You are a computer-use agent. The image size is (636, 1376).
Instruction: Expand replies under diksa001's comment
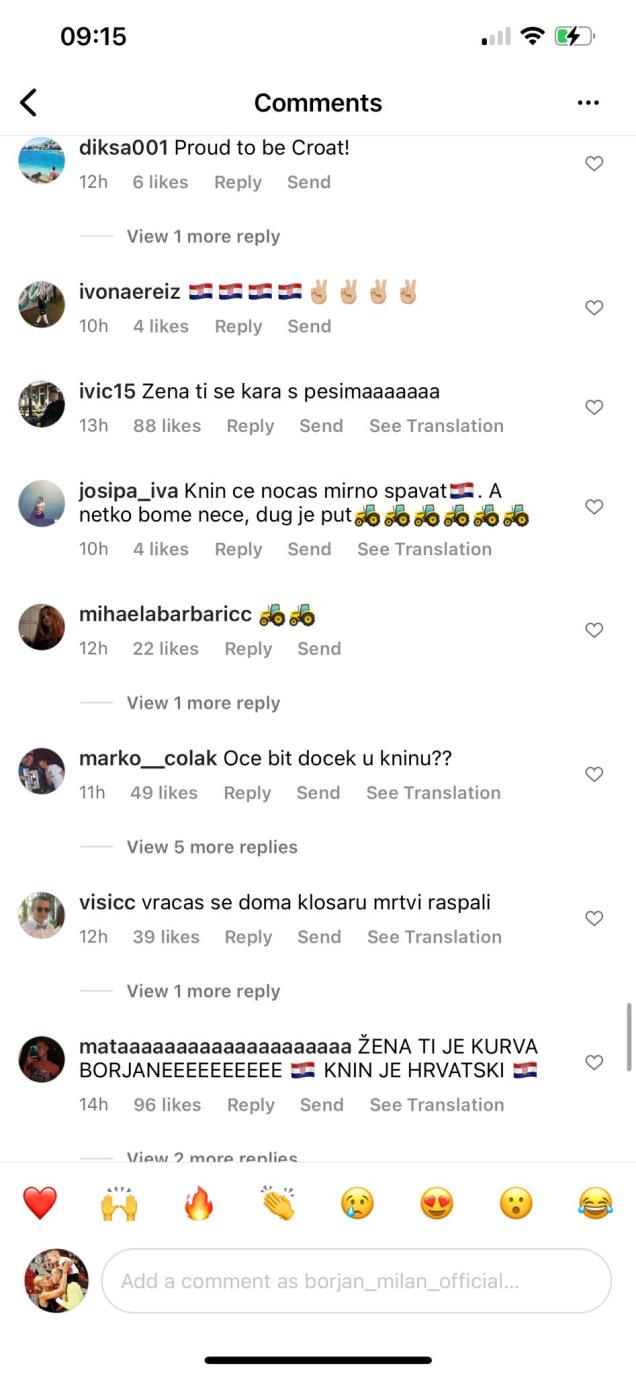click(x=203, y=236)
